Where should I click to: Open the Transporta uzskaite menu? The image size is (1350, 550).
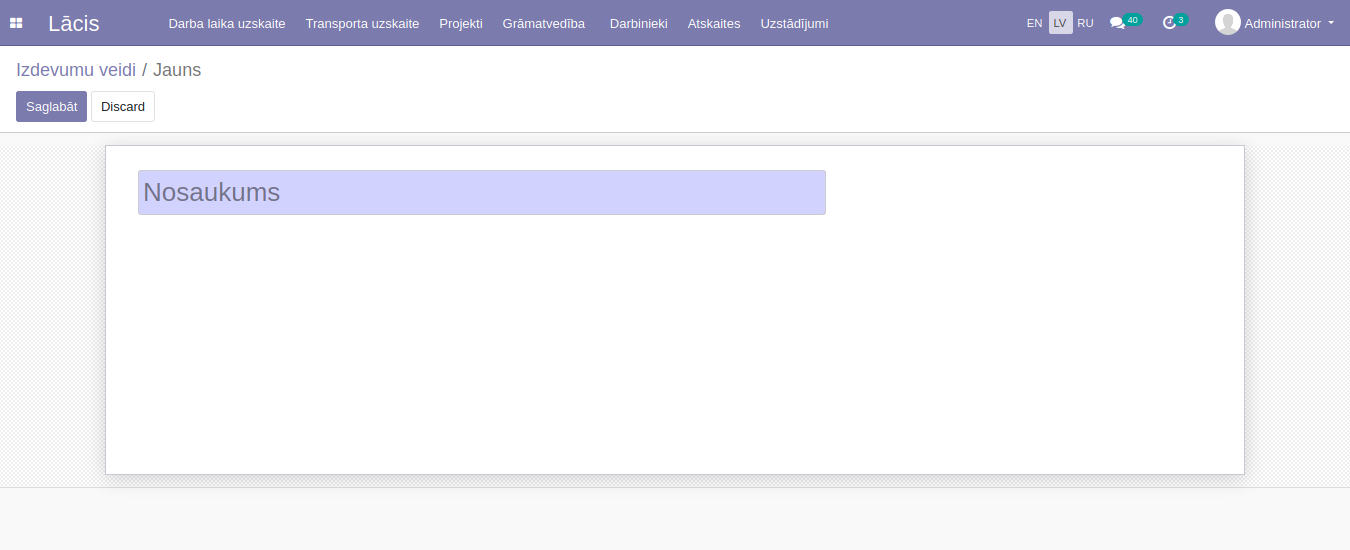pyautogui.click(x=362, y=23)
